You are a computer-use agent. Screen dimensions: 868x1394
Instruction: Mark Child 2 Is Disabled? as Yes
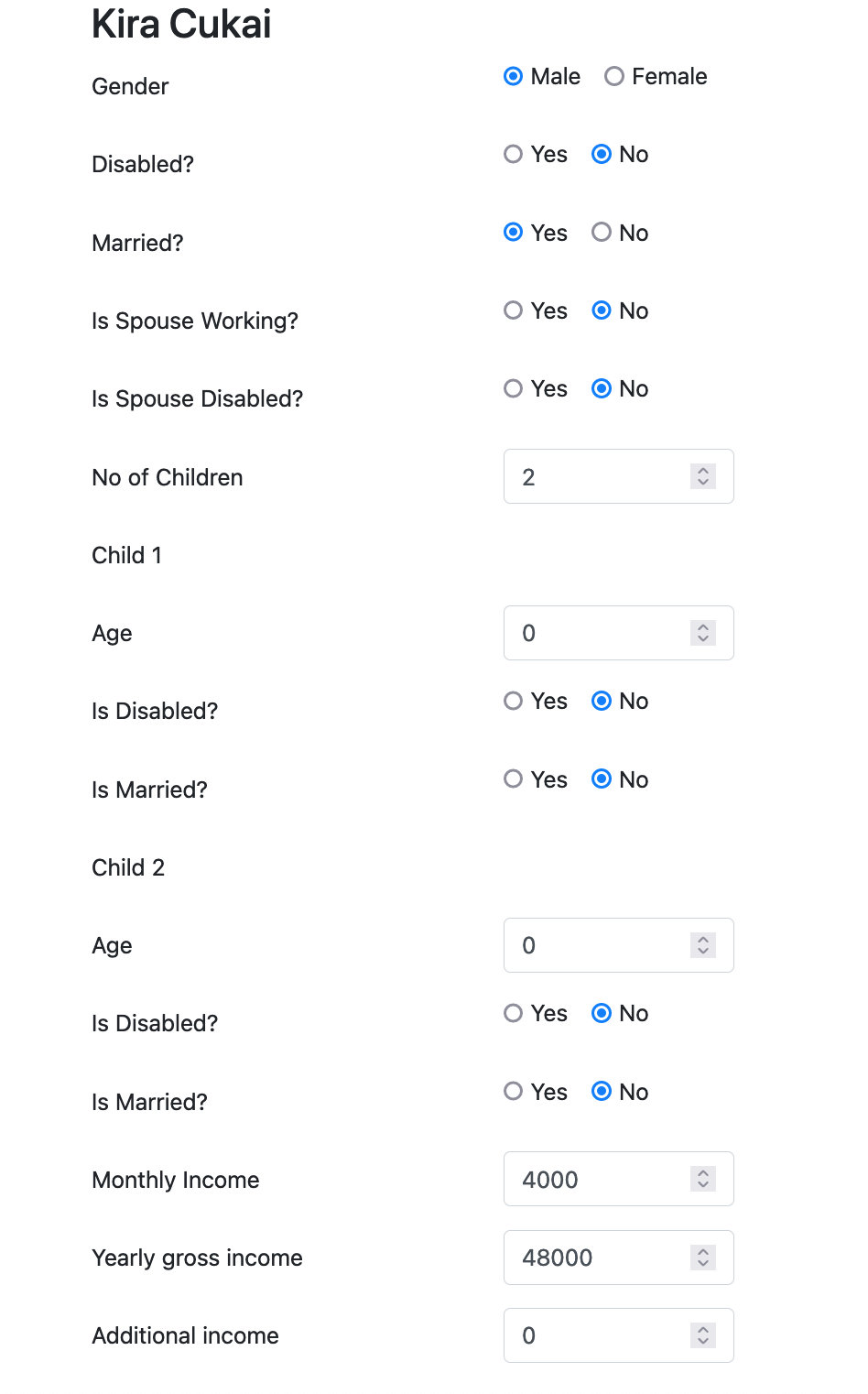[x=514, y=1014]
